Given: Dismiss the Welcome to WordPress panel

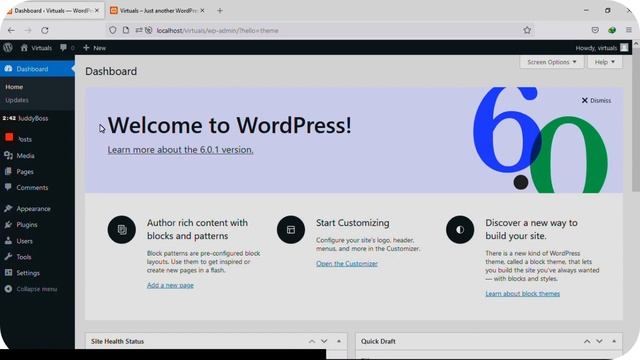Looking at the screenshot, I should 596,100.
